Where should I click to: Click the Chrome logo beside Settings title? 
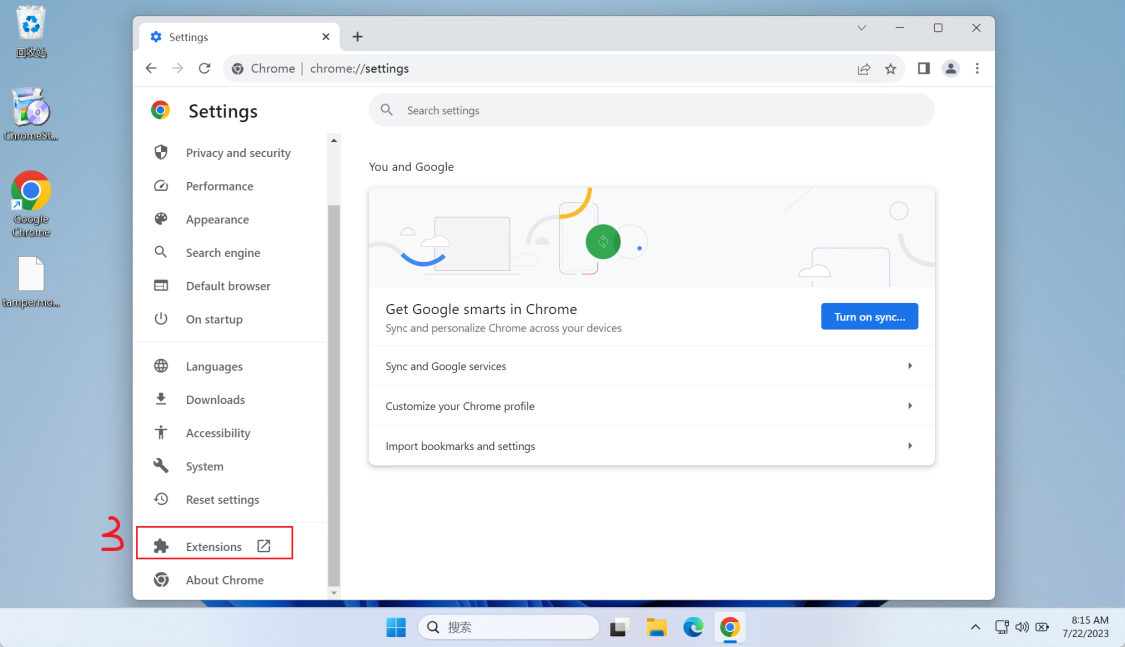coord(161,110)
